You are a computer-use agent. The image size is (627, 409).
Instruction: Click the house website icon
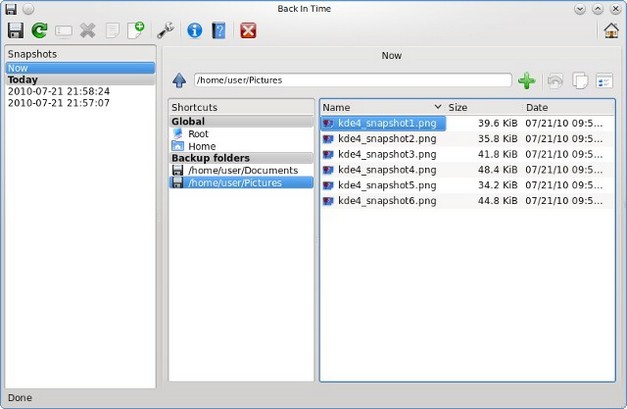(x=611, y=30)
